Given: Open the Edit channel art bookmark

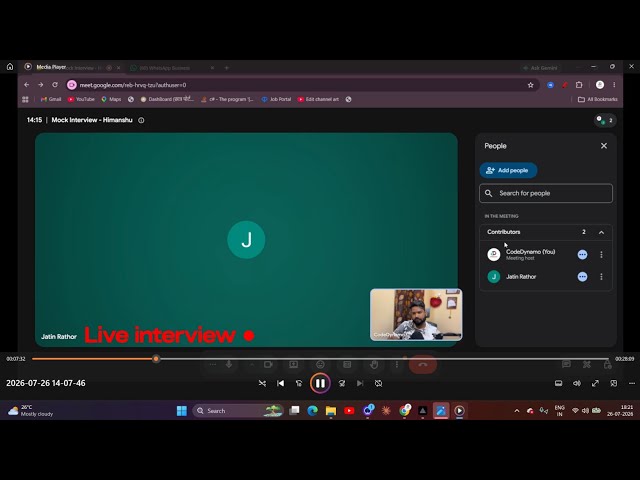Looking at the screenshot, I should pyautogui.click(x=318, y=99).
